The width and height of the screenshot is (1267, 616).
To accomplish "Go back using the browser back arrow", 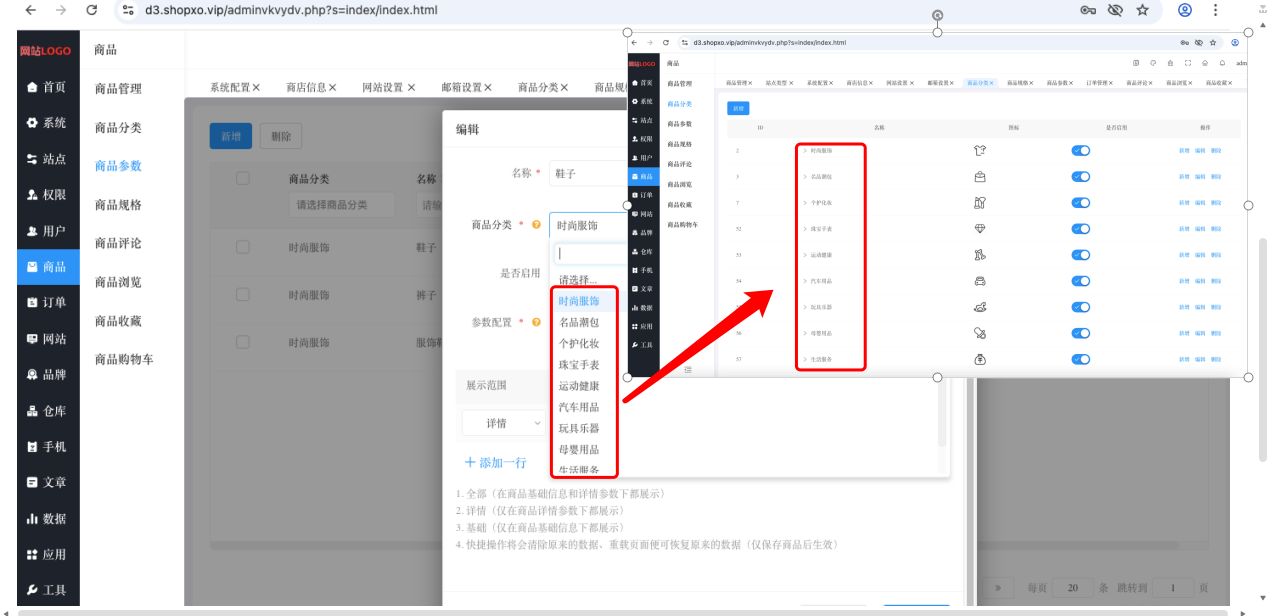I will [x=31, y=10].
